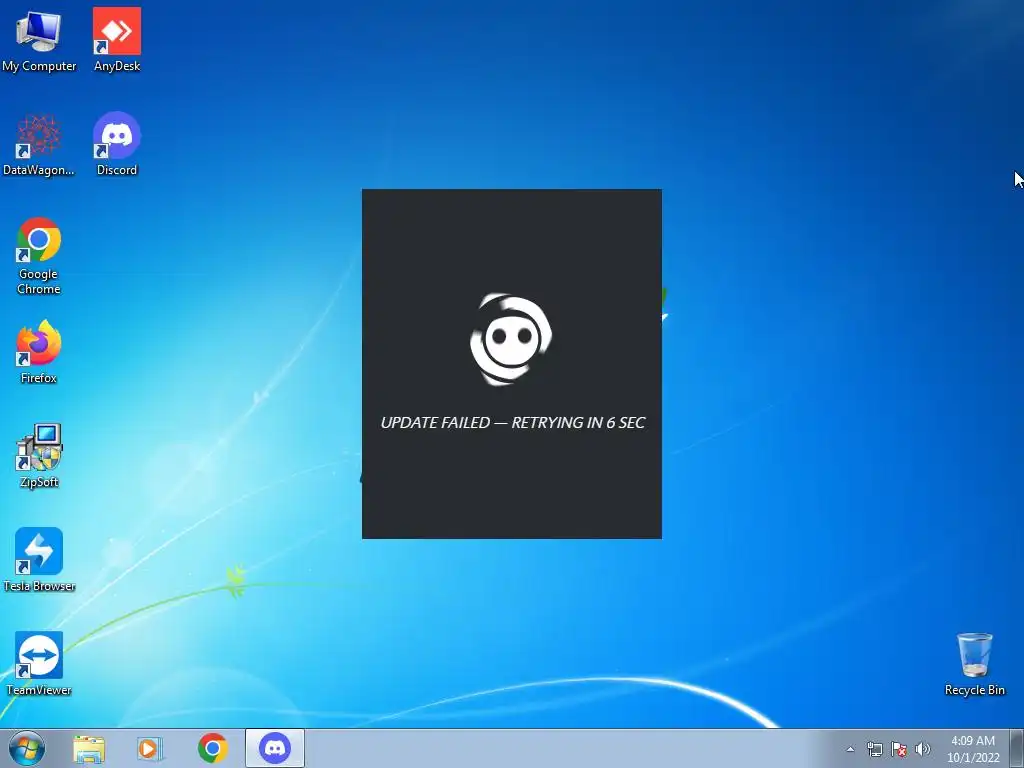Select the Google Chrome desktop shortcut
The width and height of the screenshot is (1024, 768).
[x=39, y=256]
